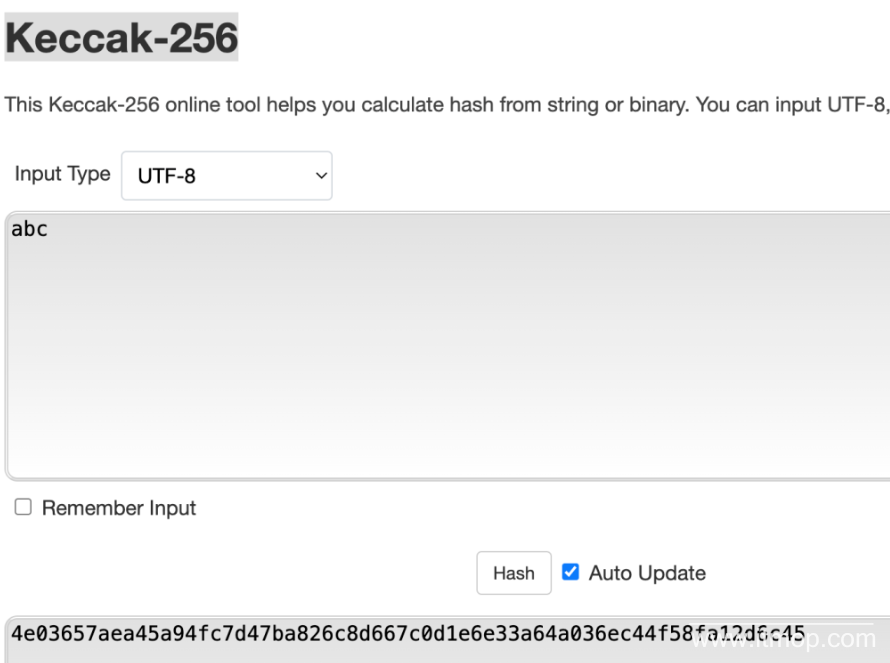Click the word "abc" in the input box
The image size is (890, 663).
29,229
